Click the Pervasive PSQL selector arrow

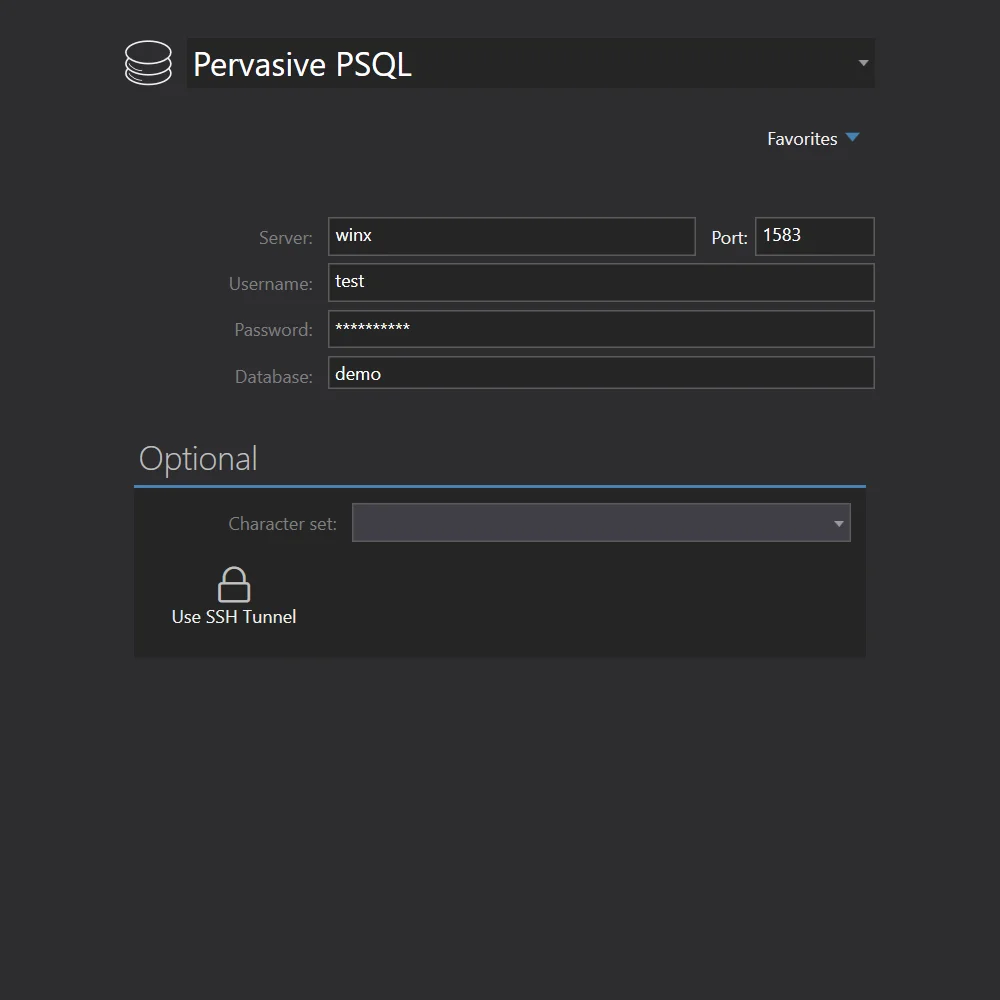click(862, 62)
